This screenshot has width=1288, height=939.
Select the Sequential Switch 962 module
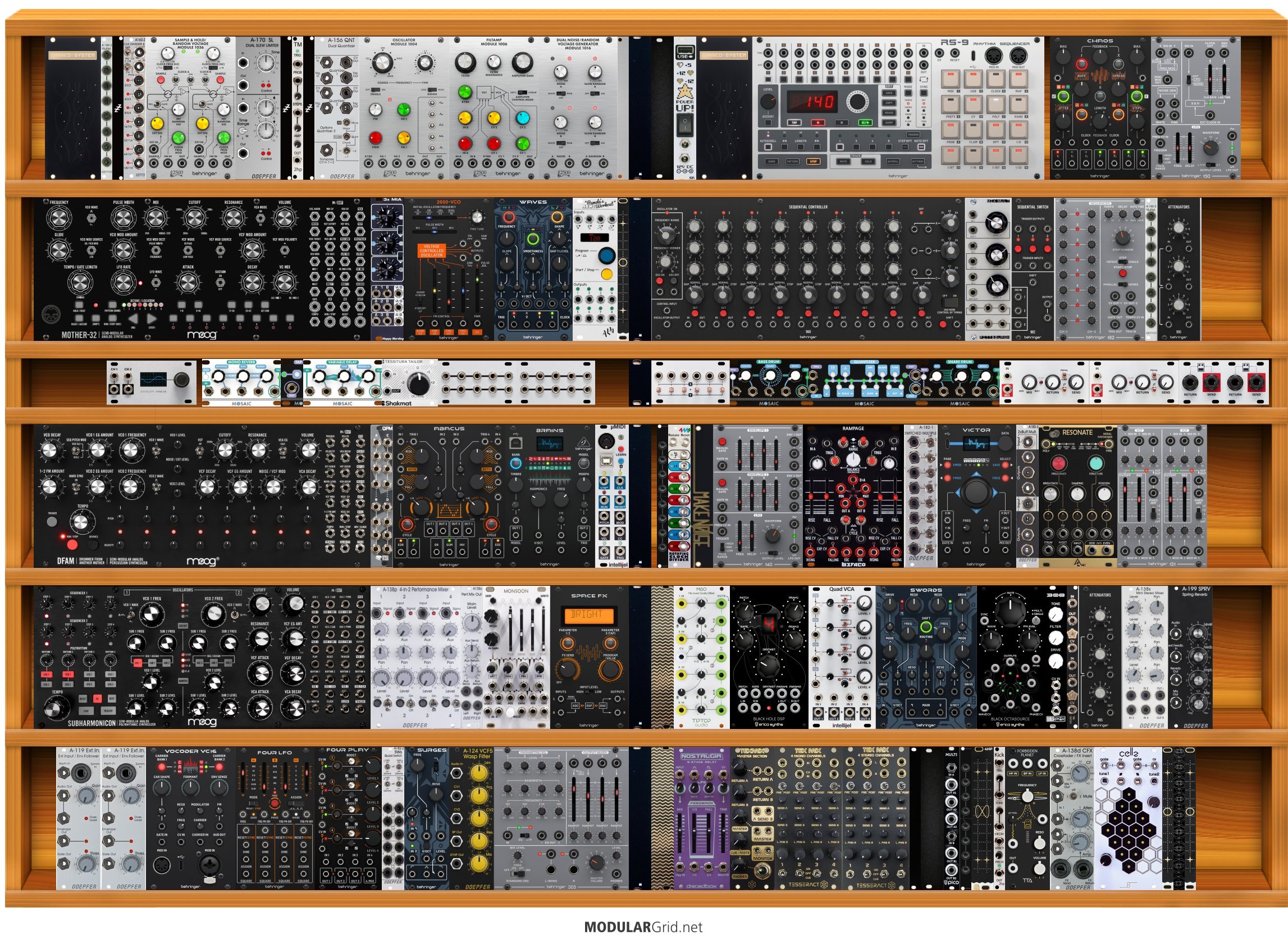(x=1033, y=269)
